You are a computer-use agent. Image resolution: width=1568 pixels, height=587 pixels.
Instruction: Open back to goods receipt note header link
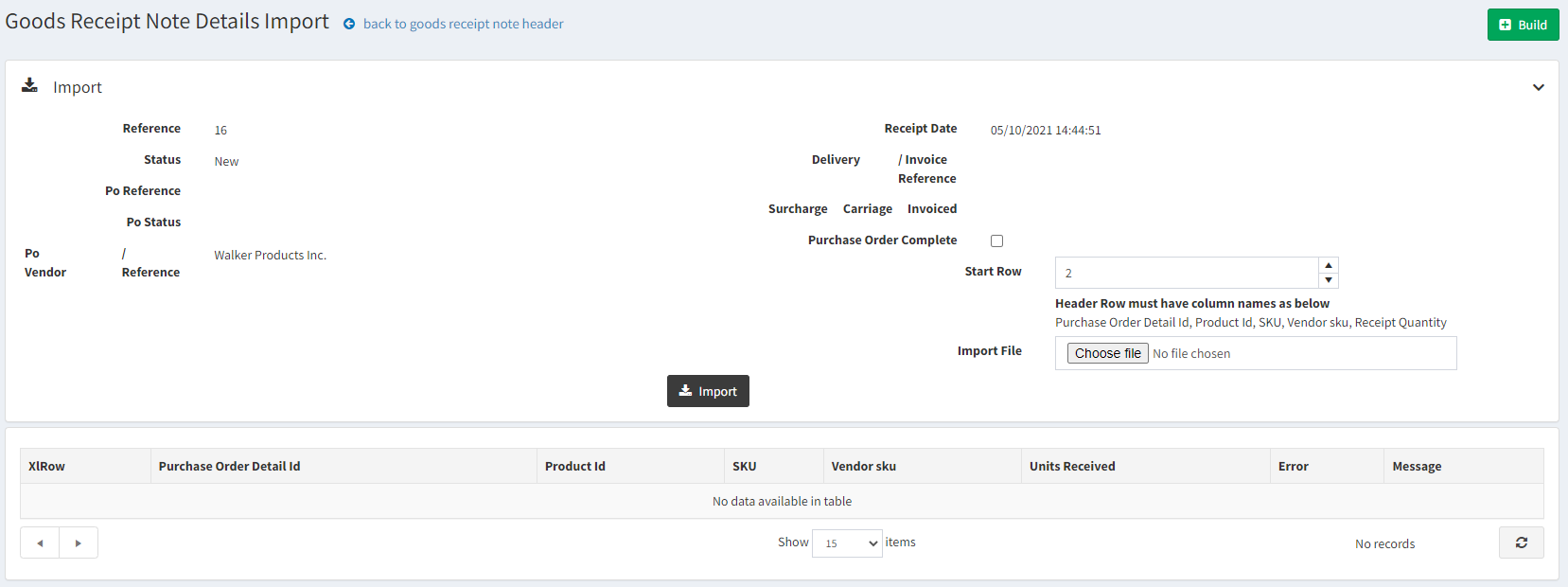(x=463, y=25)
